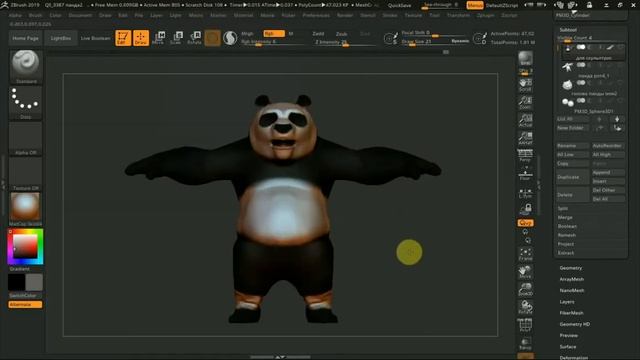Open the Standard brush thumbnail
The image size is (640, 360).
(x=26, y=67)
